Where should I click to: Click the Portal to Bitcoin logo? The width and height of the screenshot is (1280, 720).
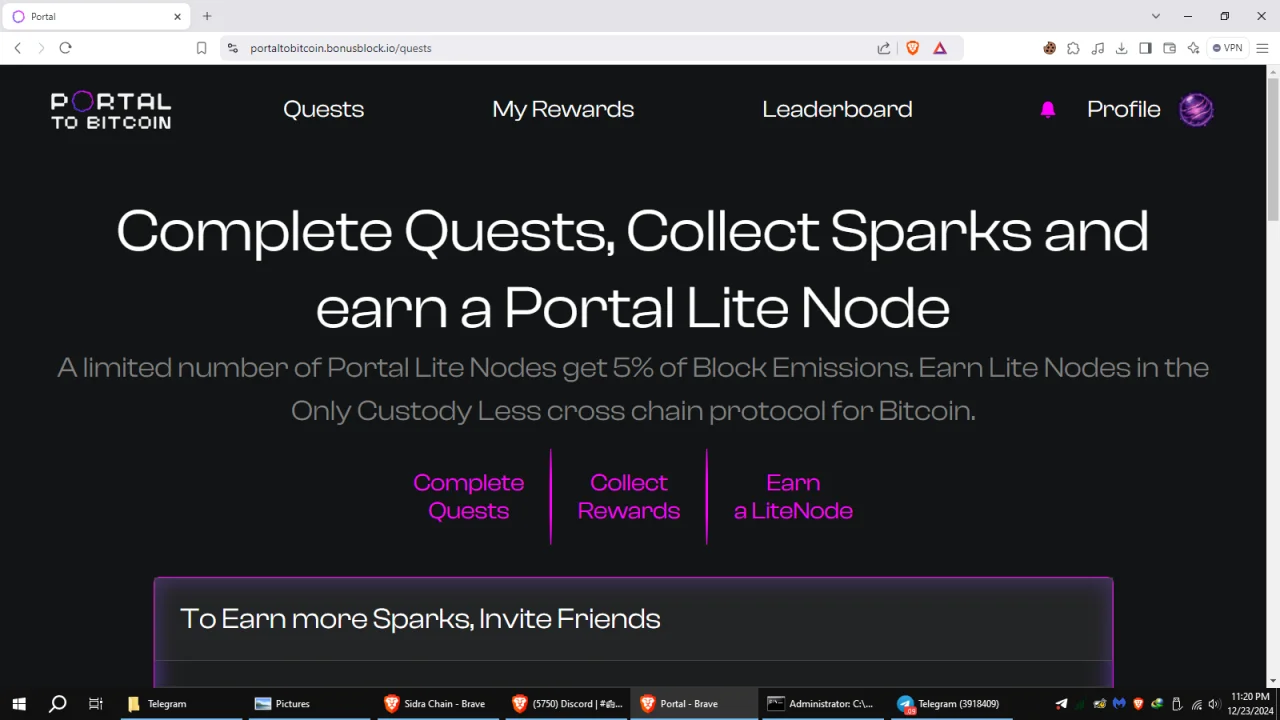point(111,110)
